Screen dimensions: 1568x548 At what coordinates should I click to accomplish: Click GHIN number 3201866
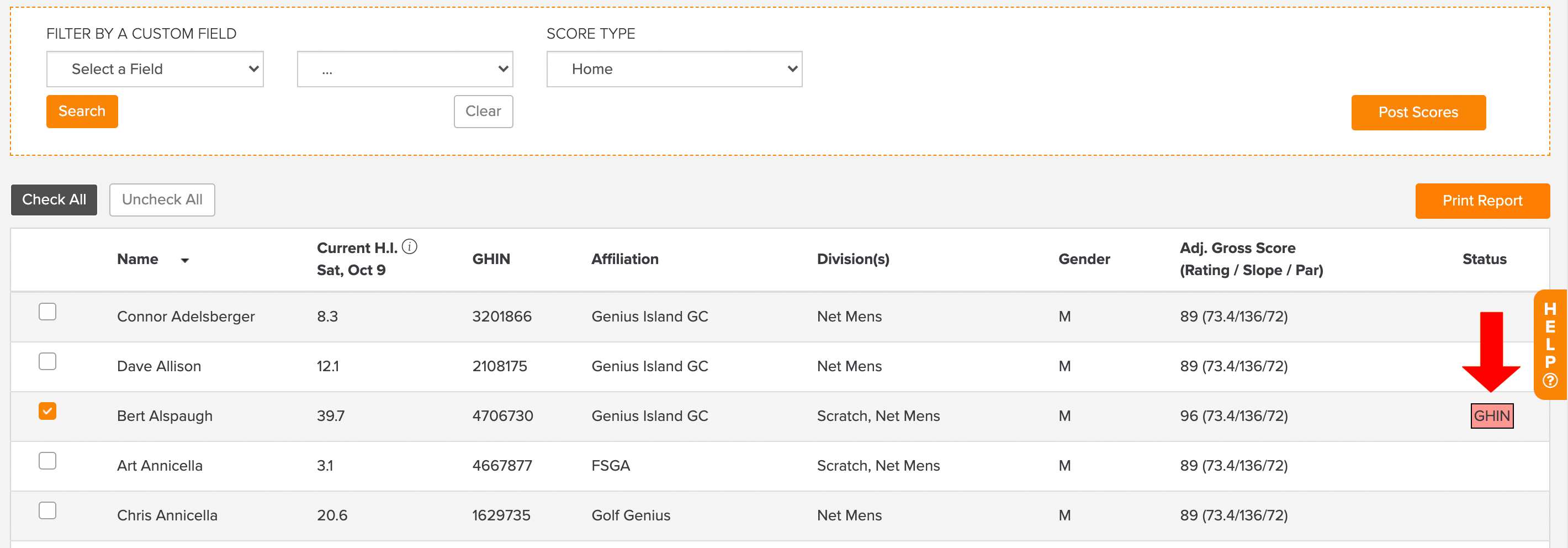tap(501, 317)
